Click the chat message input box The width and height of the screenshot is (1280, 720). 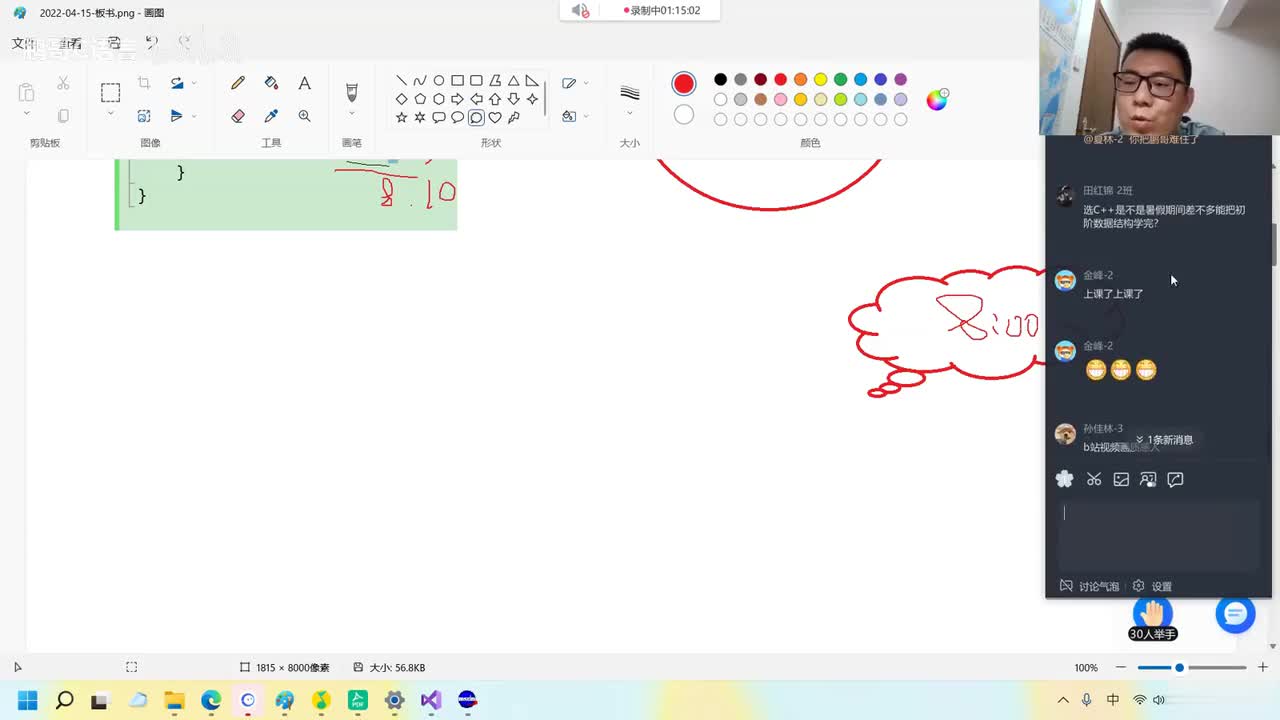coord(1158,534)
